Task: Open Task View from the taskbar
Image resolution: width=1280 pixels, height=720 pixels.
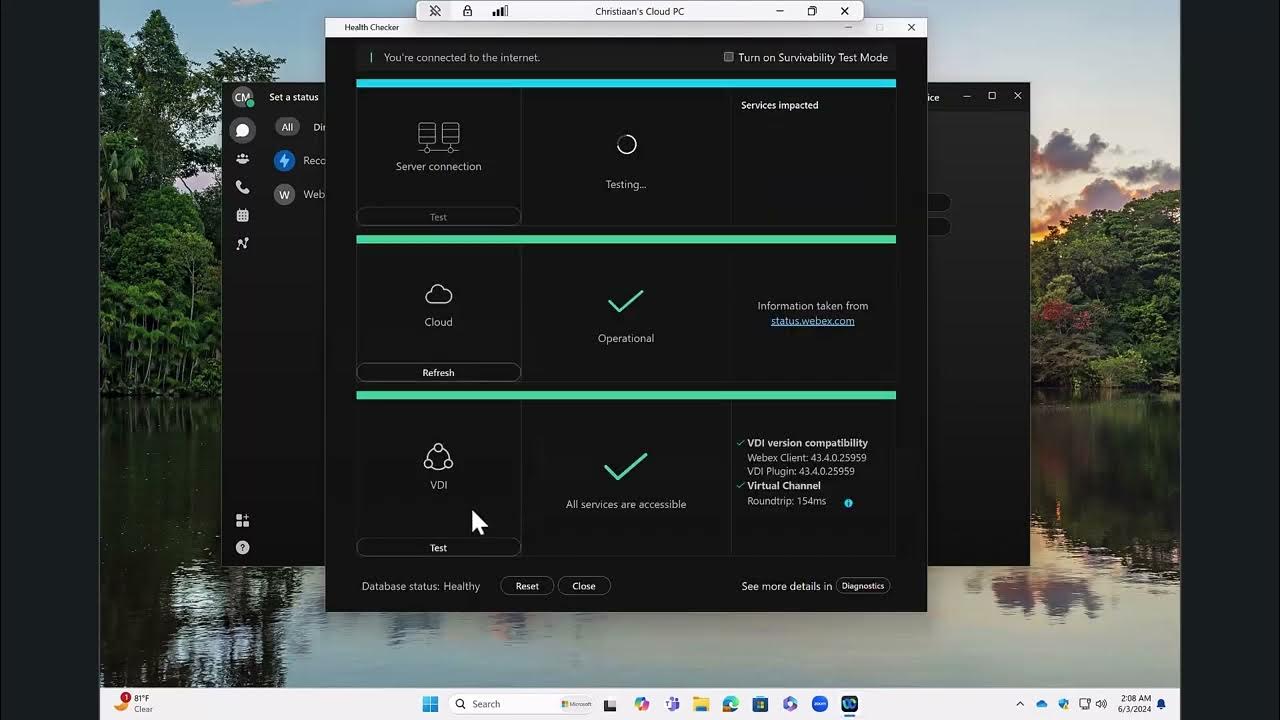Action: pyautogui.click(x=610, y=704)
